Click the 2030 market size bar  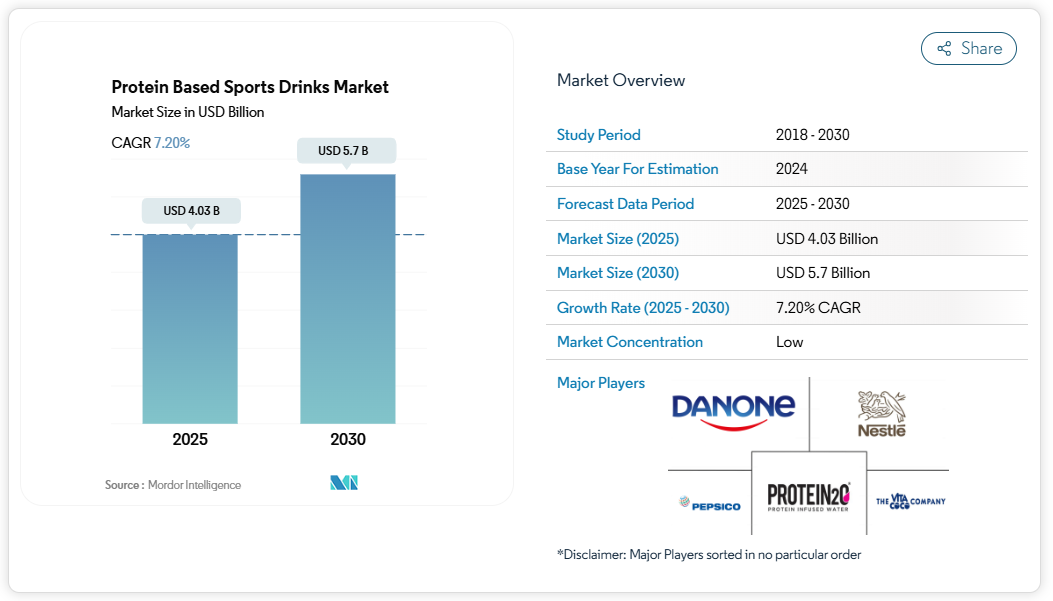[x=348, y=298]
